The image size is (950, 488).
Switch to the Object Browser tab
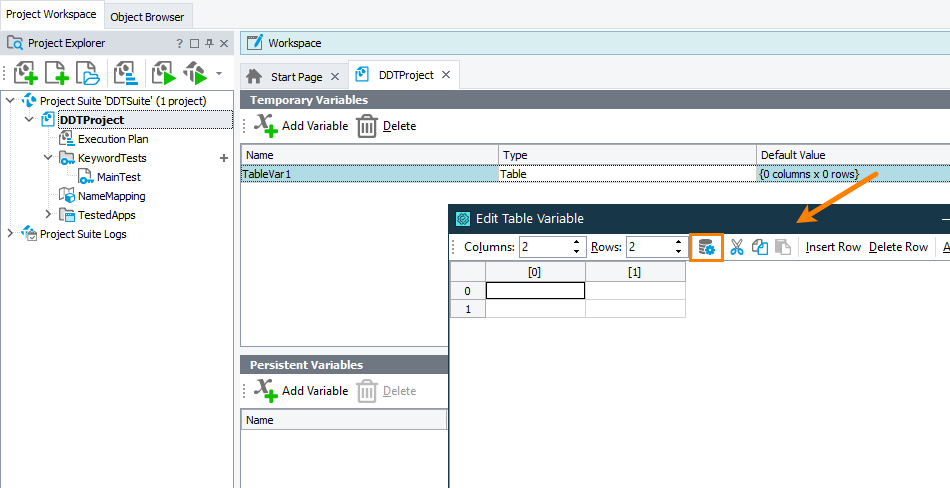pos(147,16)
